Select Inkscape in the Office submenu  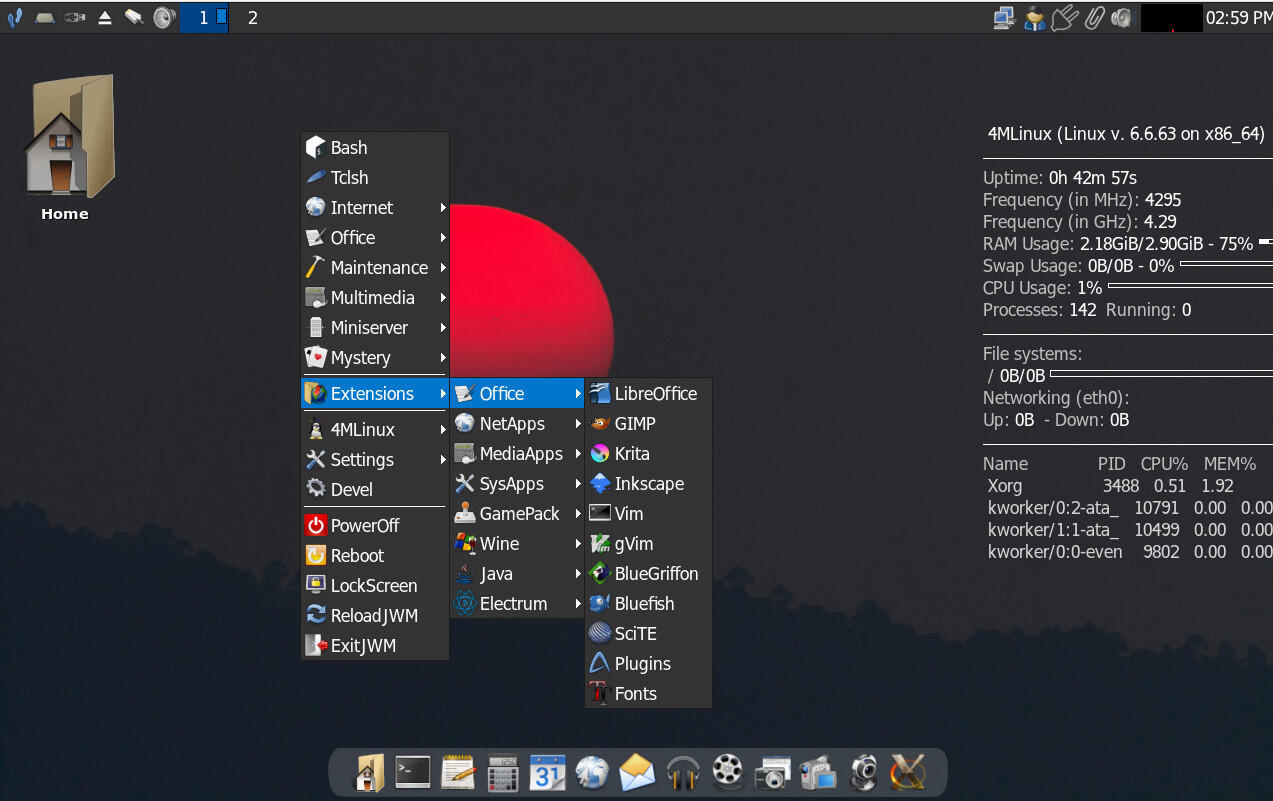[x=648, y=484]
